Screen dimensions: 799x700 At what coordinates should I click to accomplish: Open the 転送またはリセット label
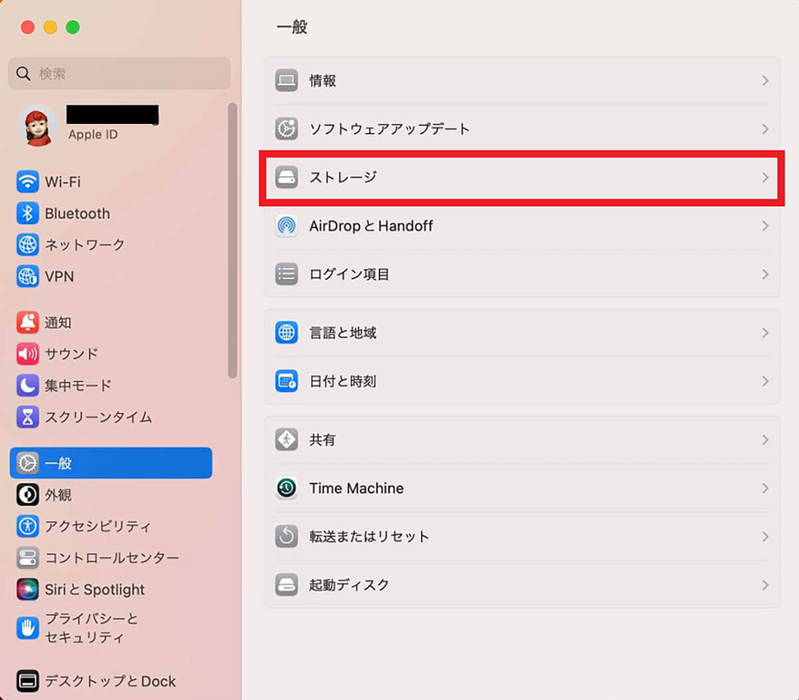pos(369,536)
